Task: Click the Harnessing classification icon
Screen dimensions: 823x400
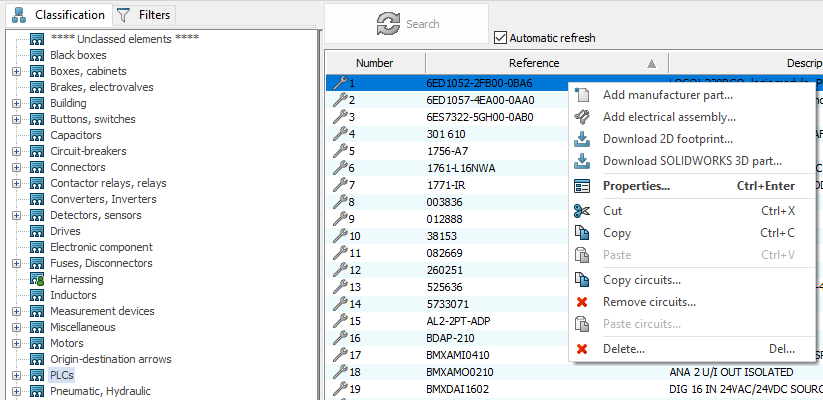Action: 37,279
